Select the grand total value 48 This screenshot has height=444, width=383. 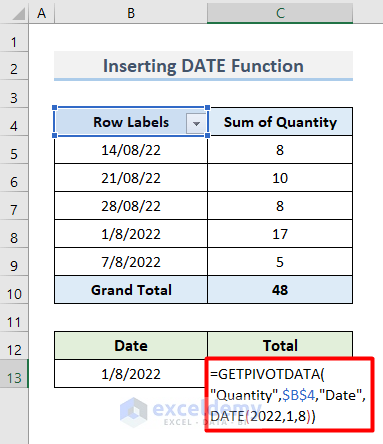[280, 290]
